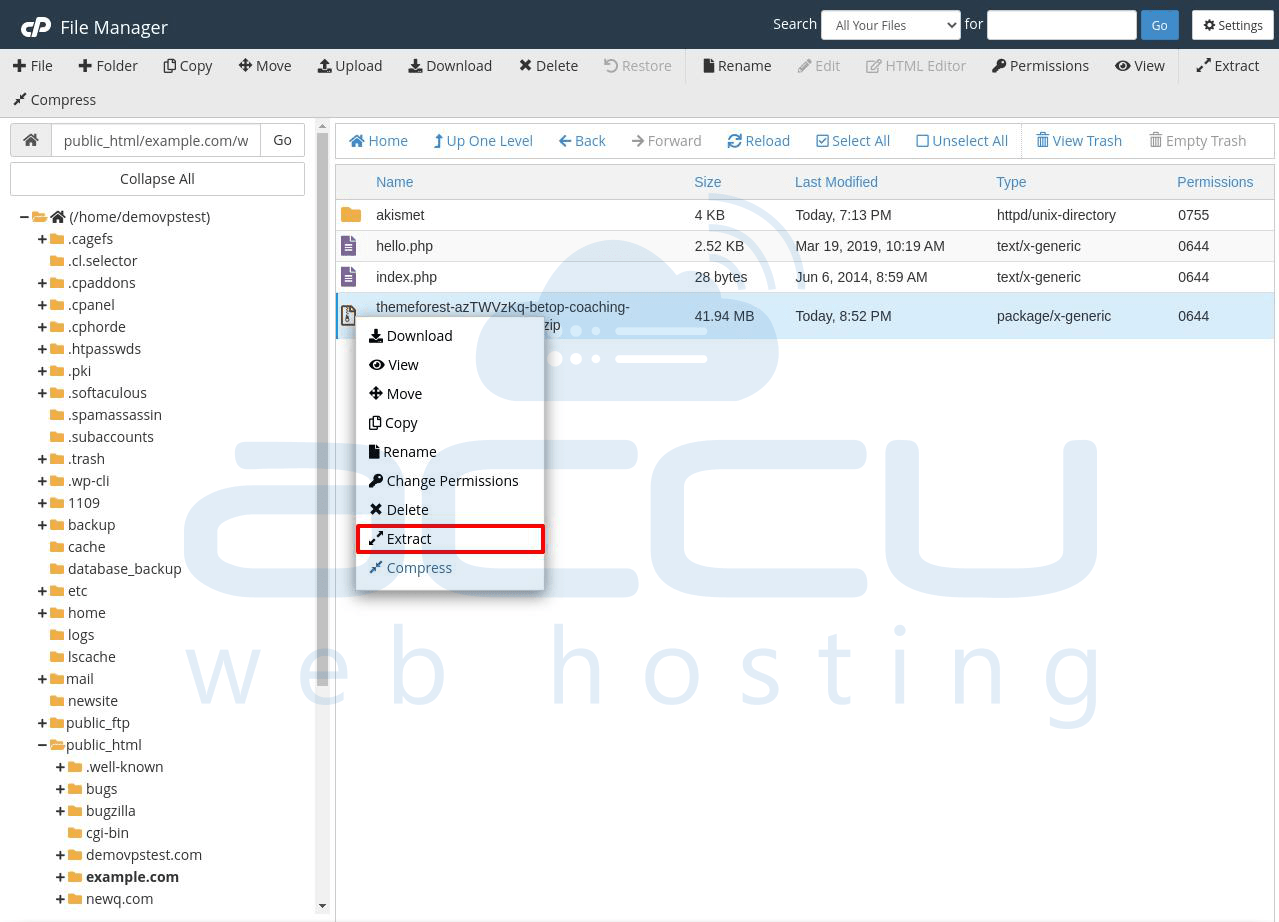
Task: Expand the example.com tree folder
Action: coord(60,877)
